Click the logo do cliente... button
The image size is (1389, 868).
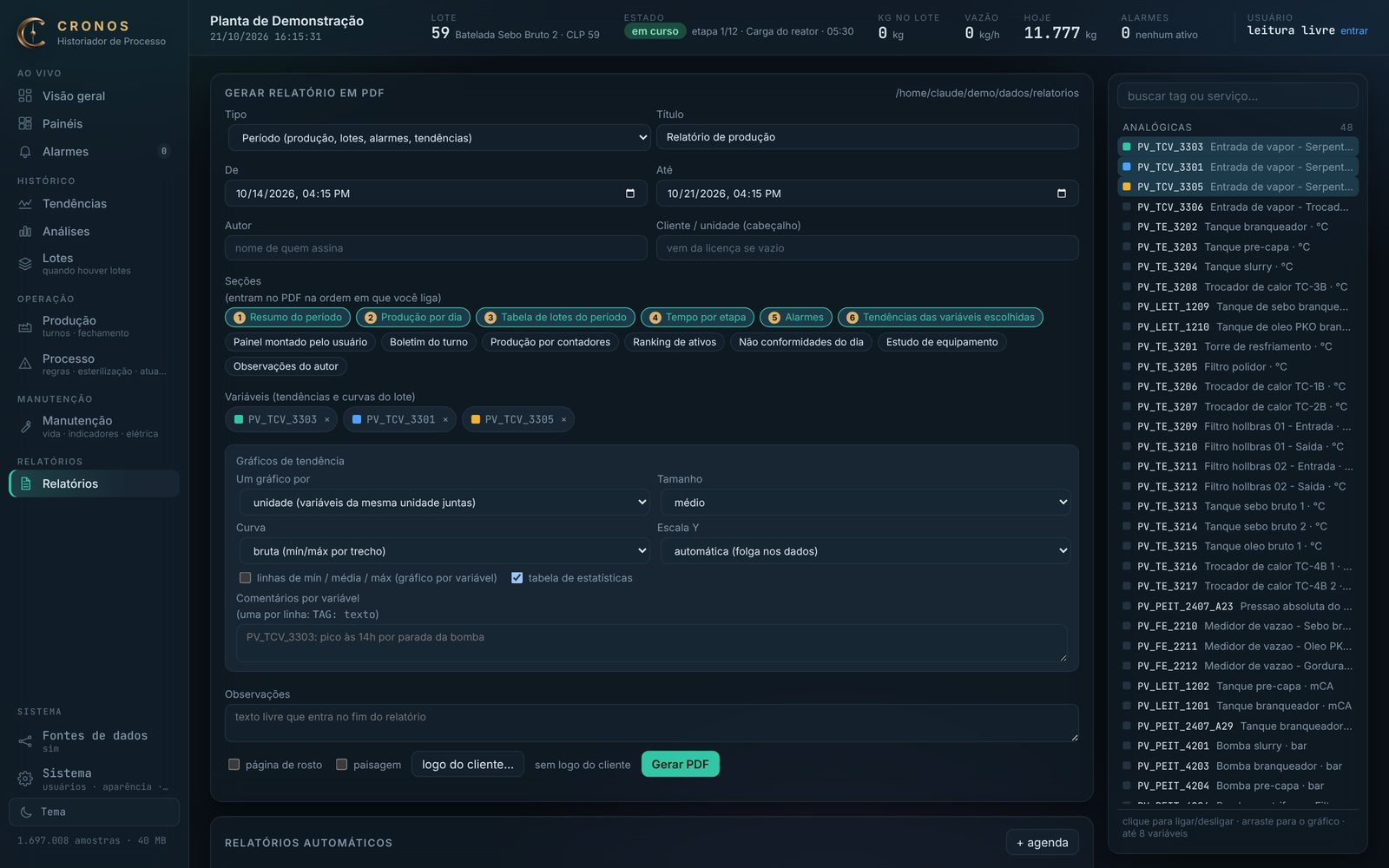pyautogui.click(x=468, y=765)
